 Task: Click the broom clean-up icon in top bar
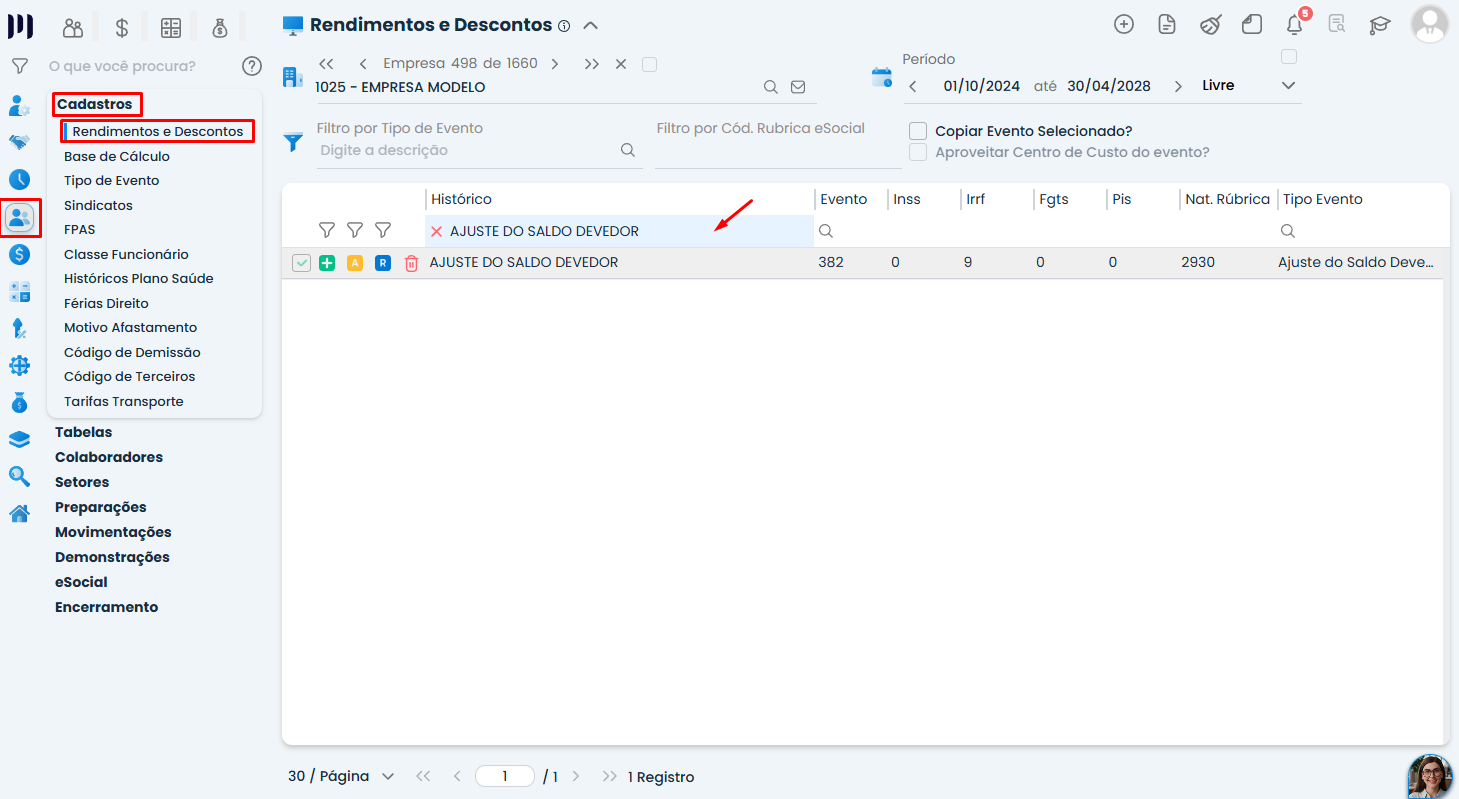click(x=1210, y=25)
